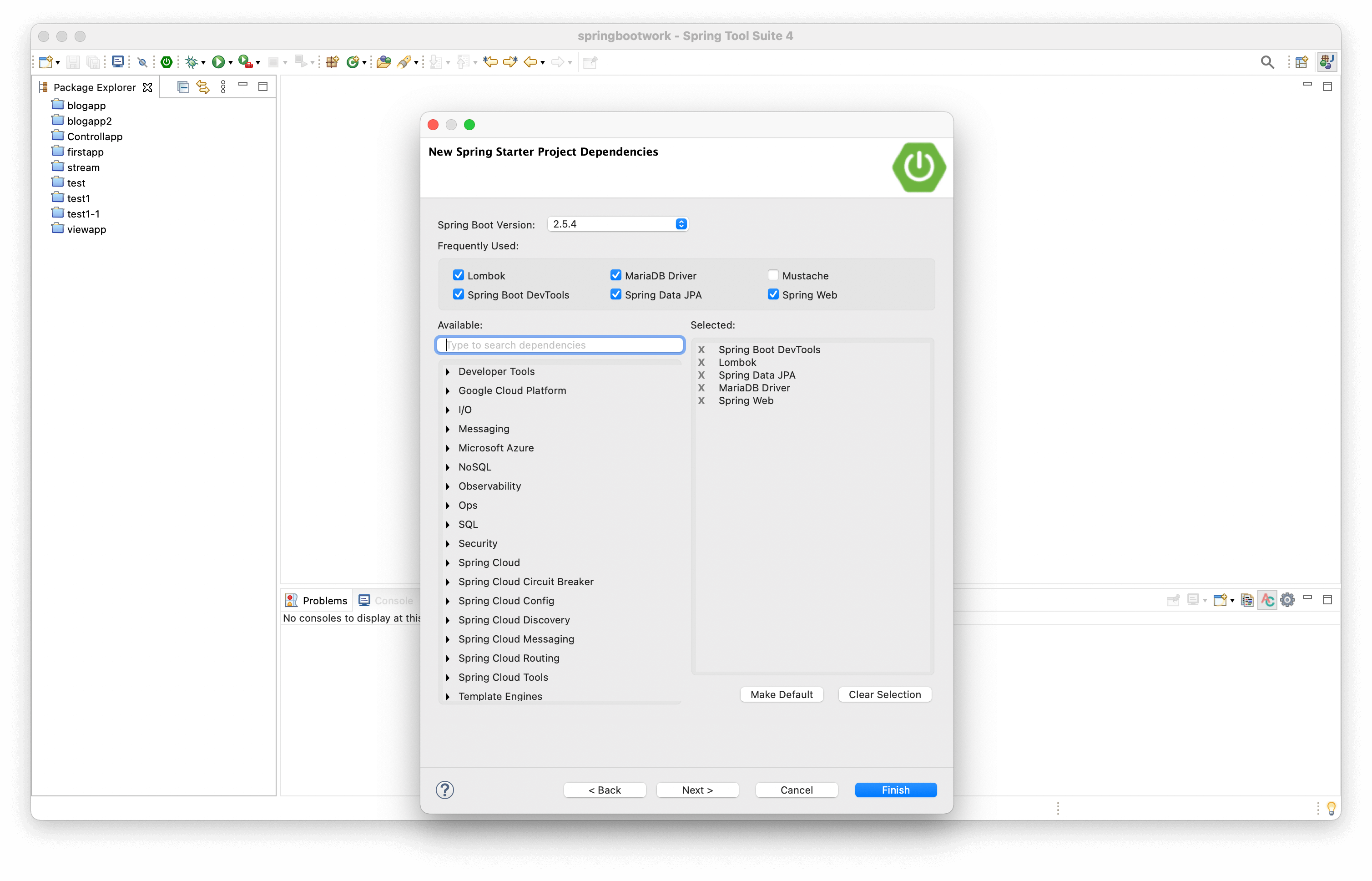Expand the Spring Cloud Config category
The image size is (1372, 881).
[x=447, y=601]
